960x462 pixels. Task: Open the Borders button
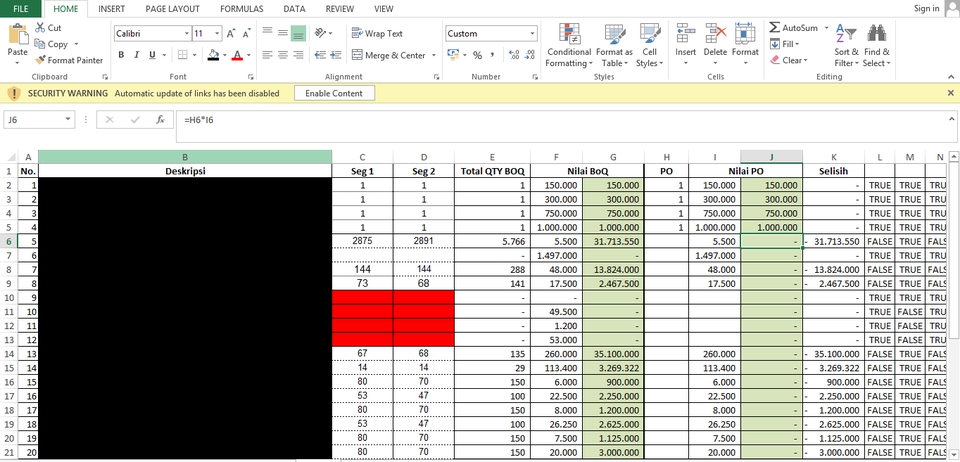(x=183, y=55)
